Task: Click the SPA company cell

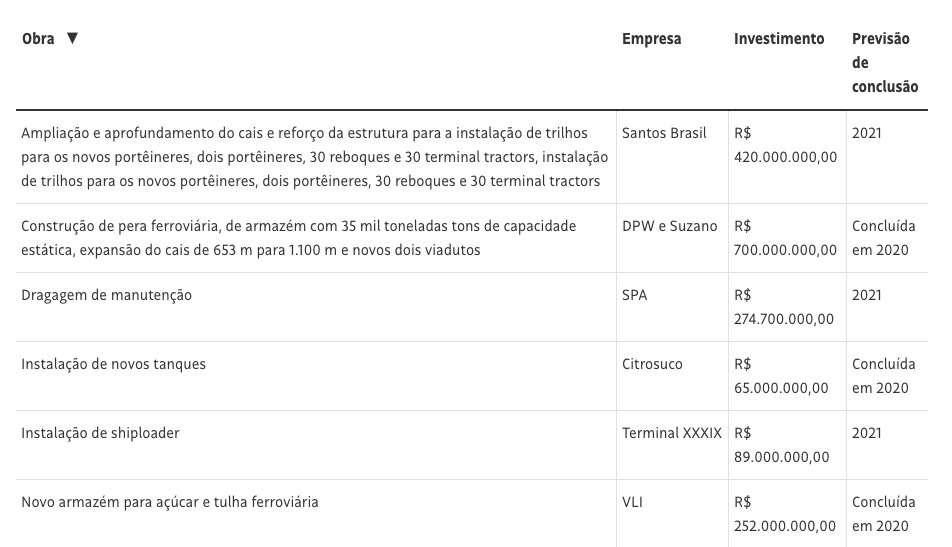Action: pyautogui.click(x=634, y=295)
